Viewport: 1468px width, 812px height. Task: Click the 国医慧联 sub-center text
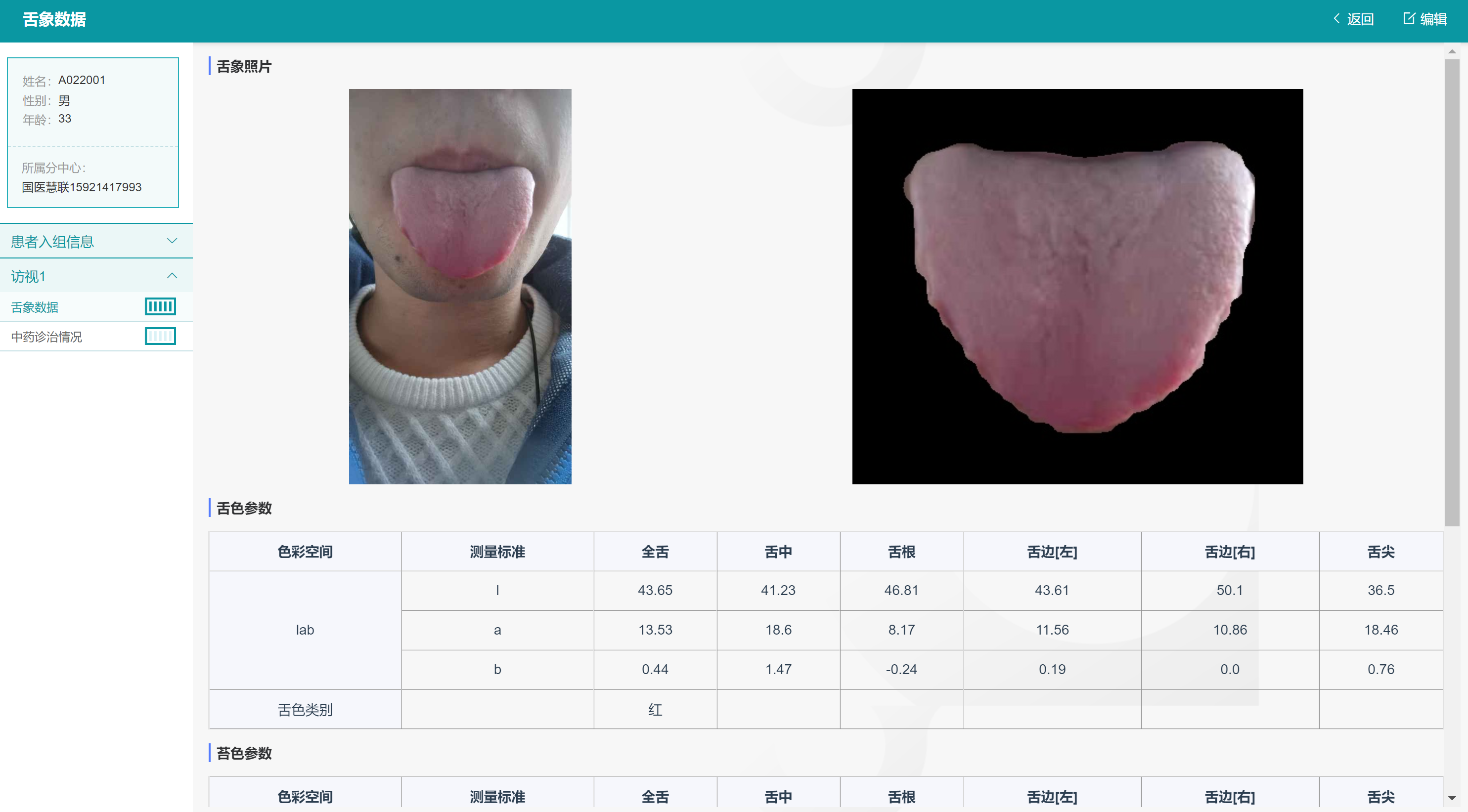click(82, 187)
